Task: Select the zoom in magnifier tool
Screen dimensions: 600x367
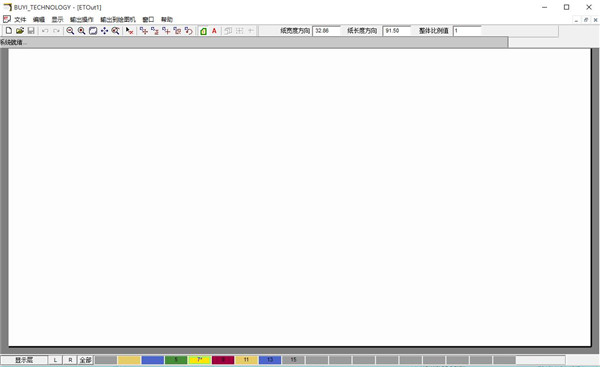Action: pyautogui.click(x=81, y=31)
